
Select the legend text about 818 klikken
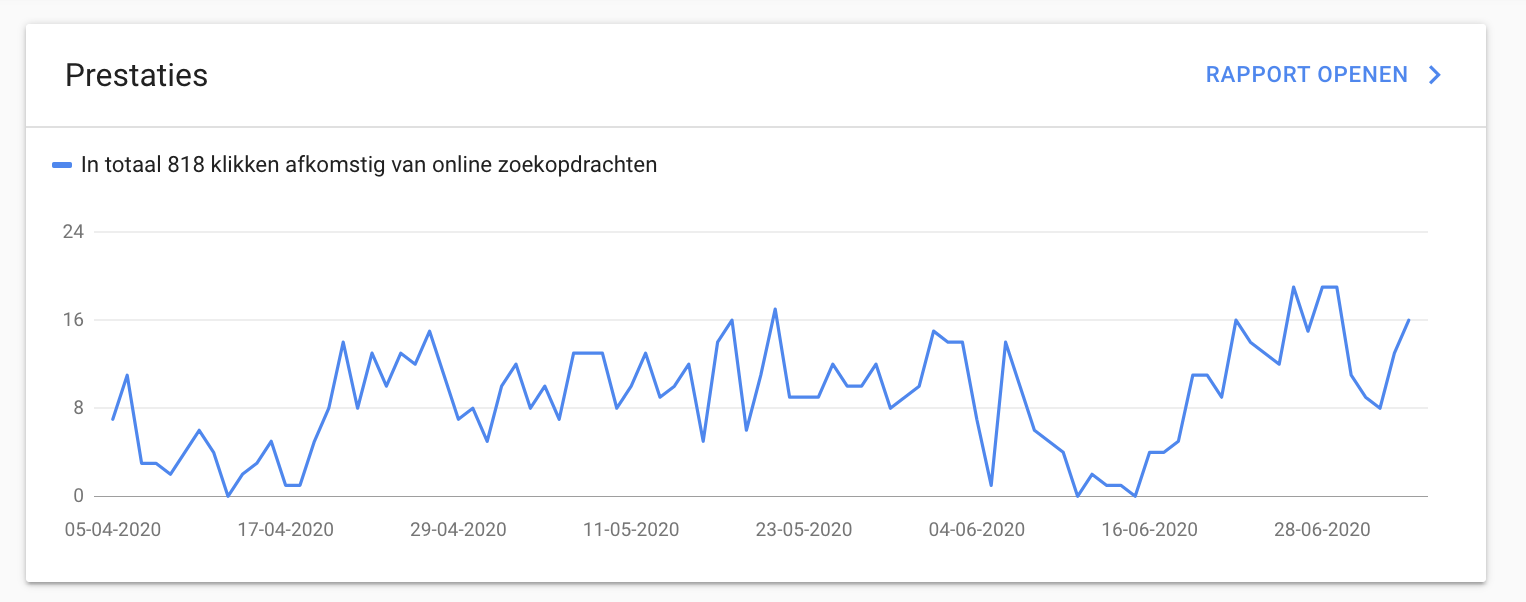click(369, 165)
